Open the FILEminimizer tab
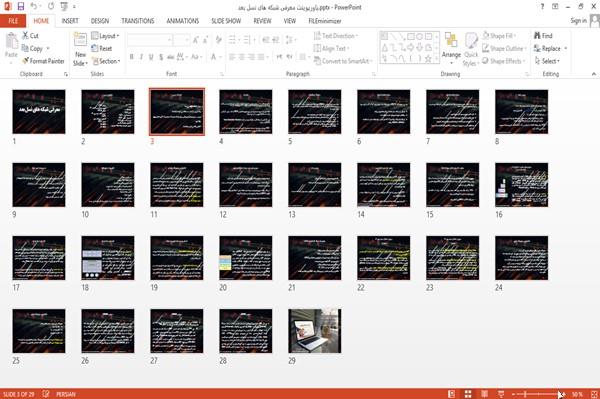This screenshot has height=399, width=600. tap(325, 21)
